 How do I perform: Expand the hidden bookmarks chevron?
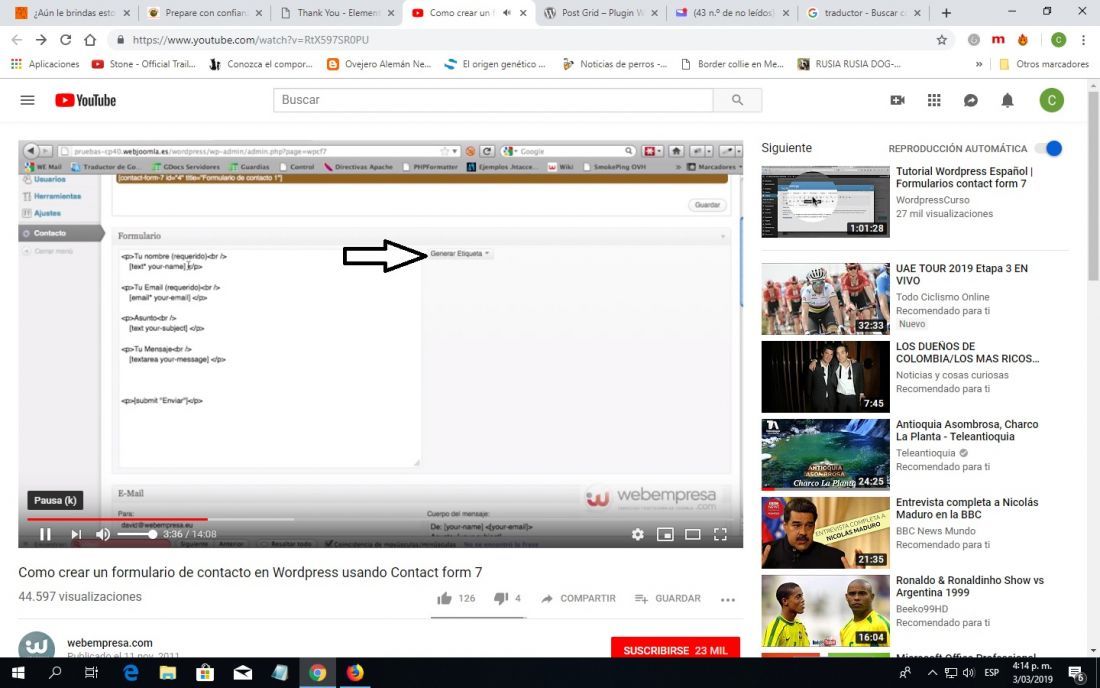[979, 64]
